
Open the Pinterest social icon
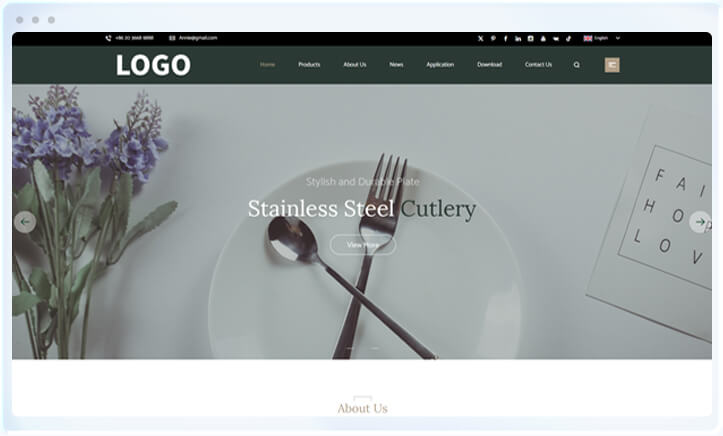[493, 39]
